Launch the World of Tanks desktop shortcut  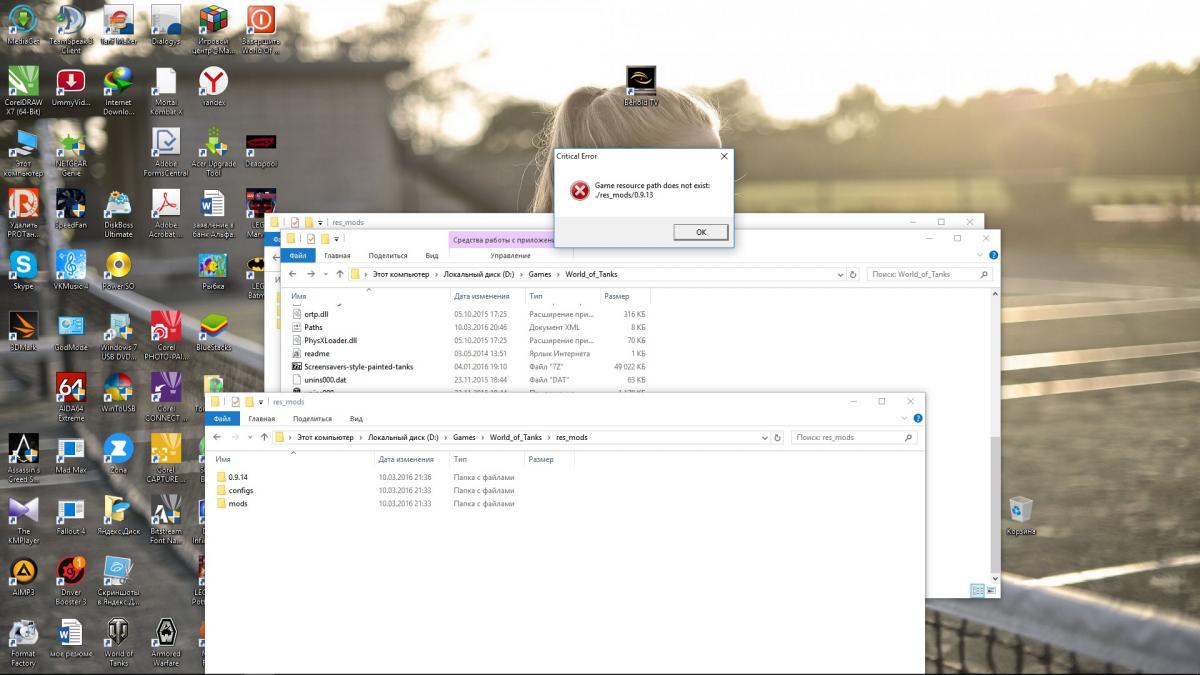point(118,636)
